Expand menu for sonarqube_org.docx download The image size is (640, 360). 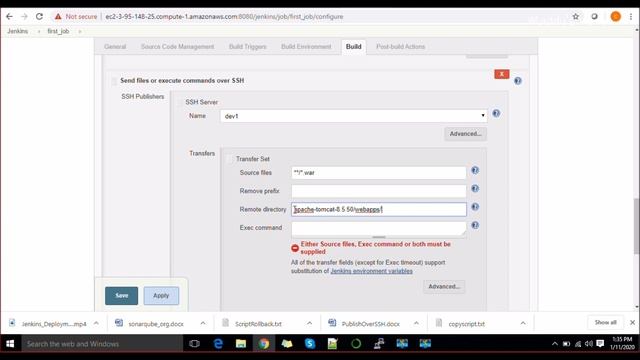203,323
